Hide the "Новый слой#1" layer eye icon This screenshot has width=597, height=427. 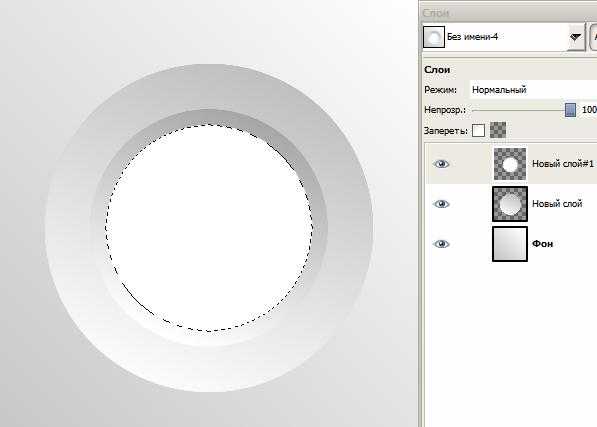(x=441, y=164)
